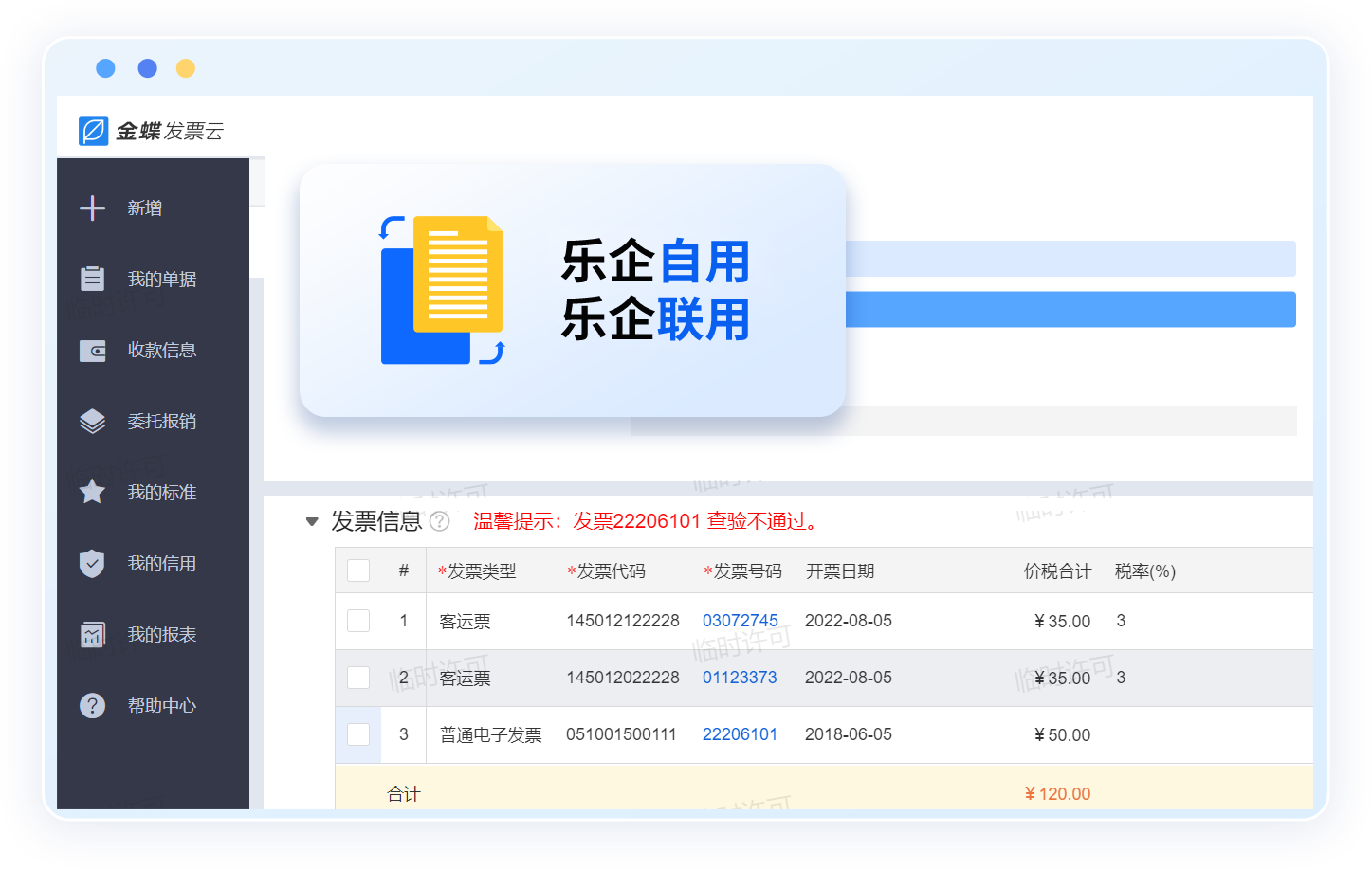Screen dimensions: 1372x869
Task: Open invoice number link 03072745
Action: click(x=740, y=621)
